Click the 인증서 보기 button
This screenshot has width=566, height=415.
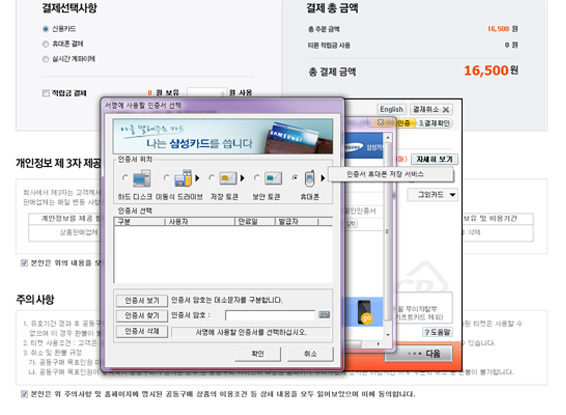click(142, 301)
